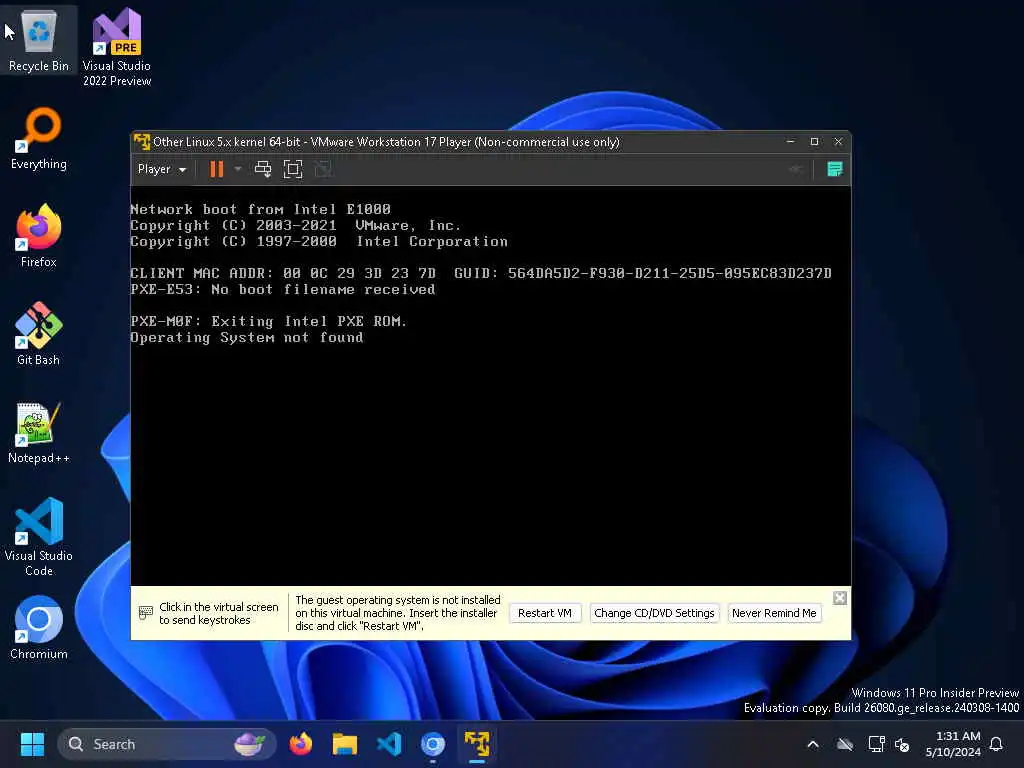
Task: Open the clock and date flyout
Action: click(x=953, y=744)
